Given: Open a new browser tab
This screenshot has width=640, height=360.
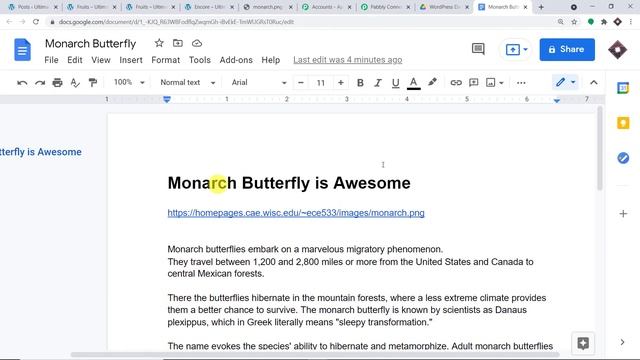Looking at the screenshot, I should pos(541,7).
